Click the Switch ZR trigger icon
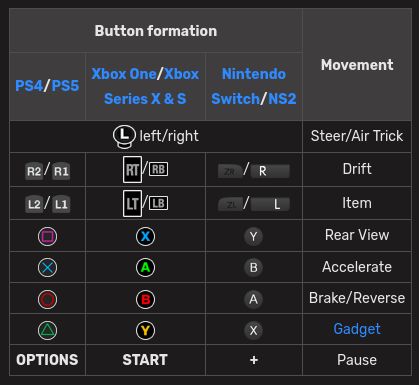419x385 pixels. (230, 171)
